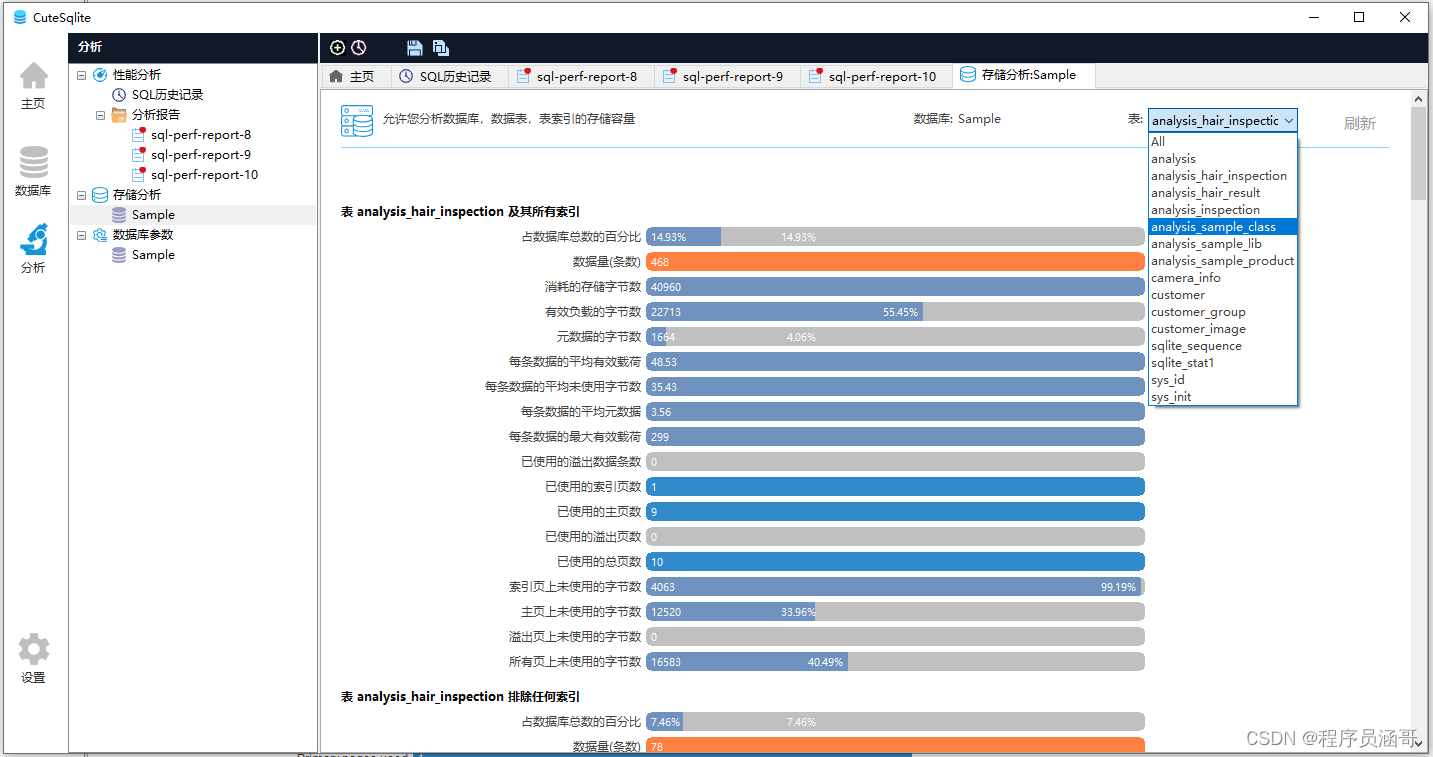This screenshot has height=757, width=1433.
Task: Click the database icon beside Sample under 存储分析
Action: tap(119, 215)
